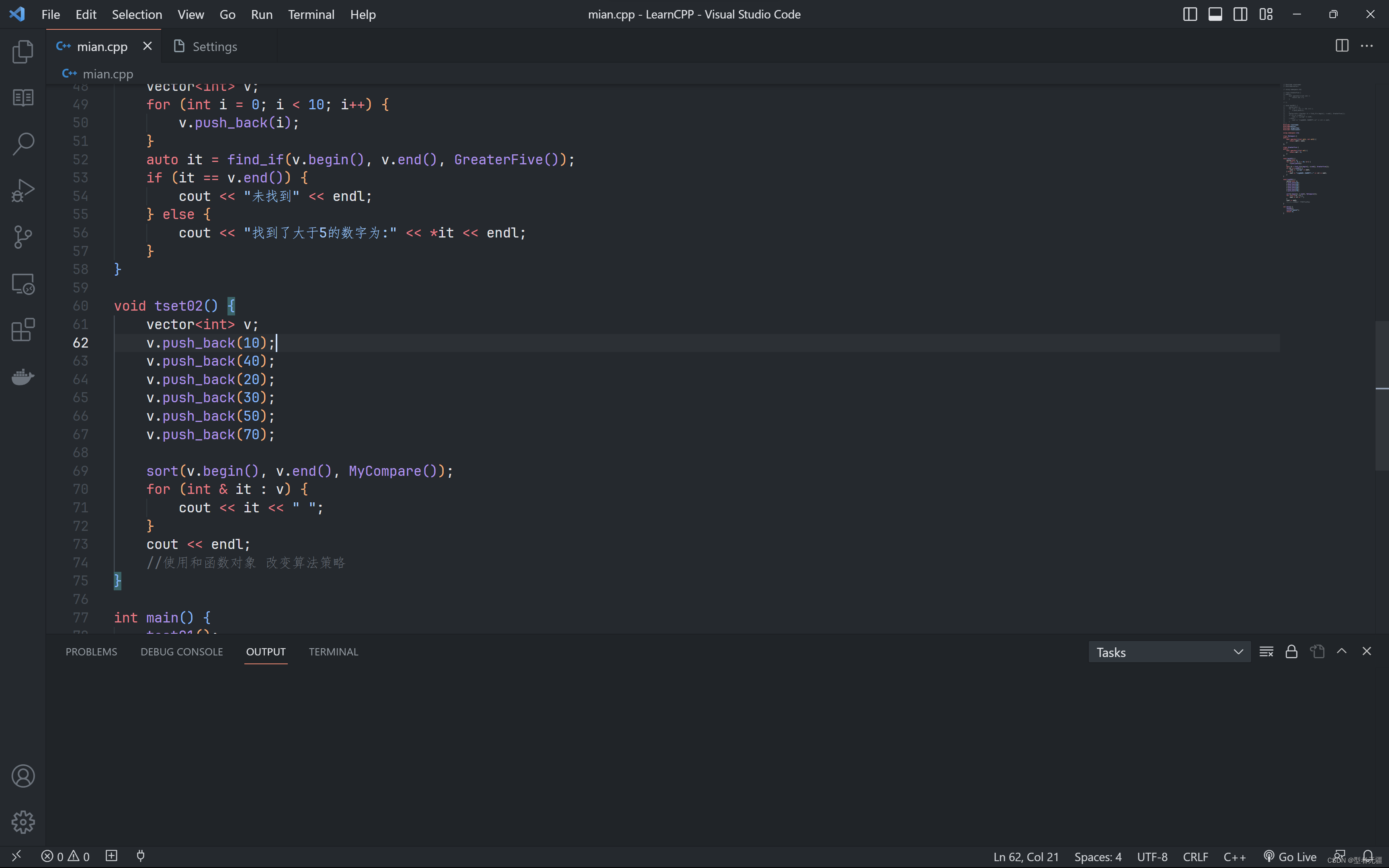
Task: Close the bottom panel
Action: coord(1366,651)
